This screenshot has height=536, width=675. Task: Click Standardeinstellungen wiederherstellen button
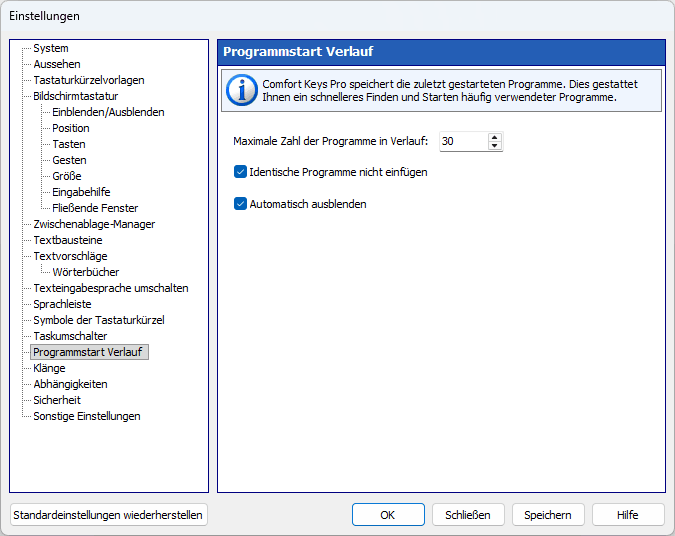[108, 514]
